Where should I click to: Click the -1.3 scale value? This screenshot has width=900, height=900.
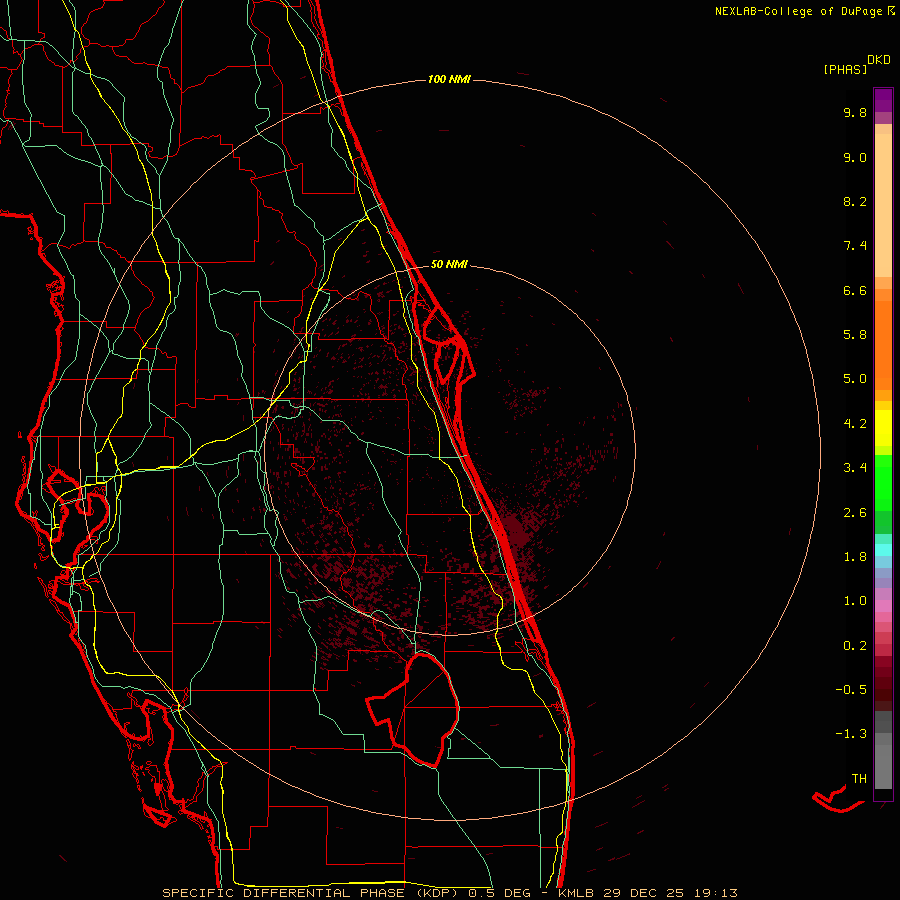click(851, 734)
